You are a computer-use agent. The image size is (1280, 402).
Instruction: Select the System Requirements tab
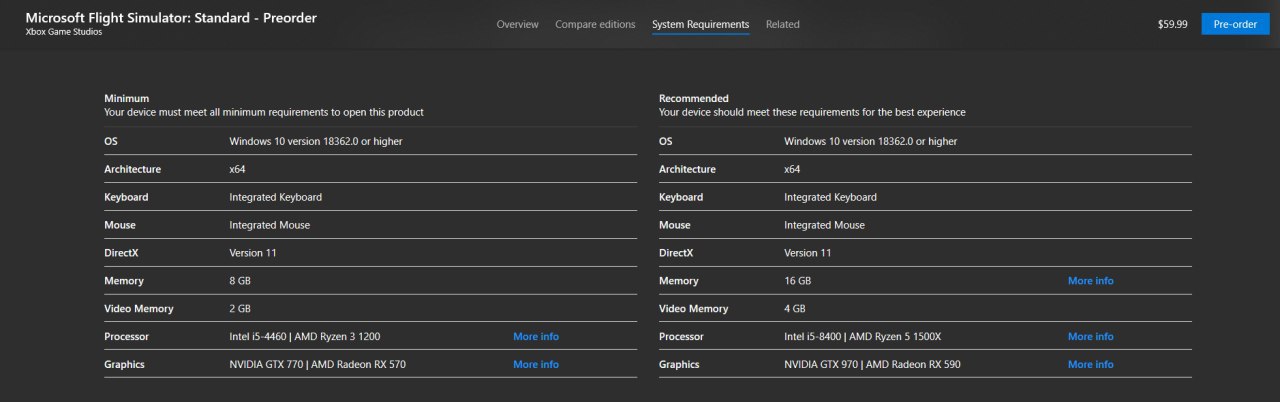pos(700,24)
